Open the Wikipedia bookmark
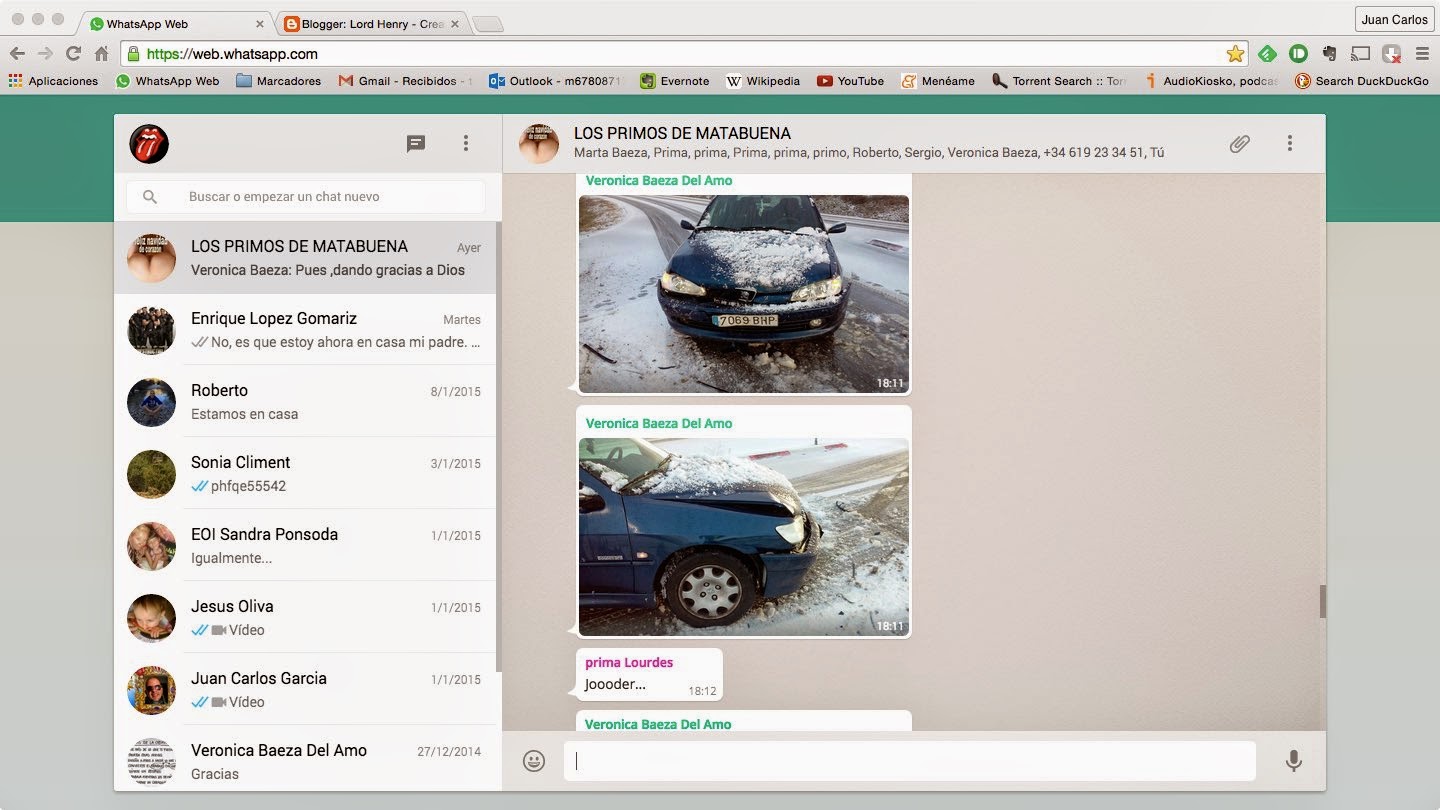The width and height of the screenshot is (1440, 810). 763,81
